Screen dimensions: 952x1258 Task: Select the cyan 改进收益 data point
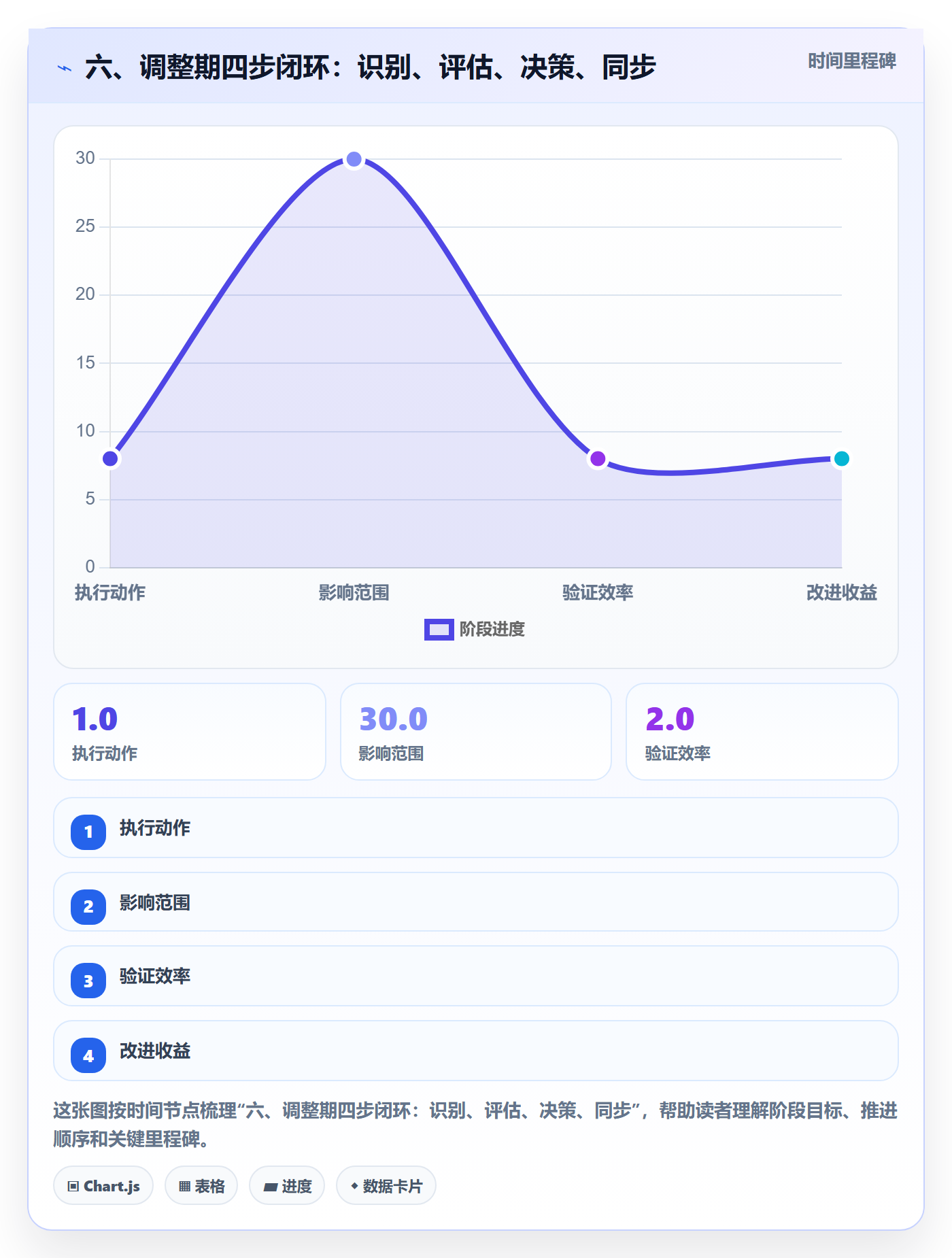point(841,459)
